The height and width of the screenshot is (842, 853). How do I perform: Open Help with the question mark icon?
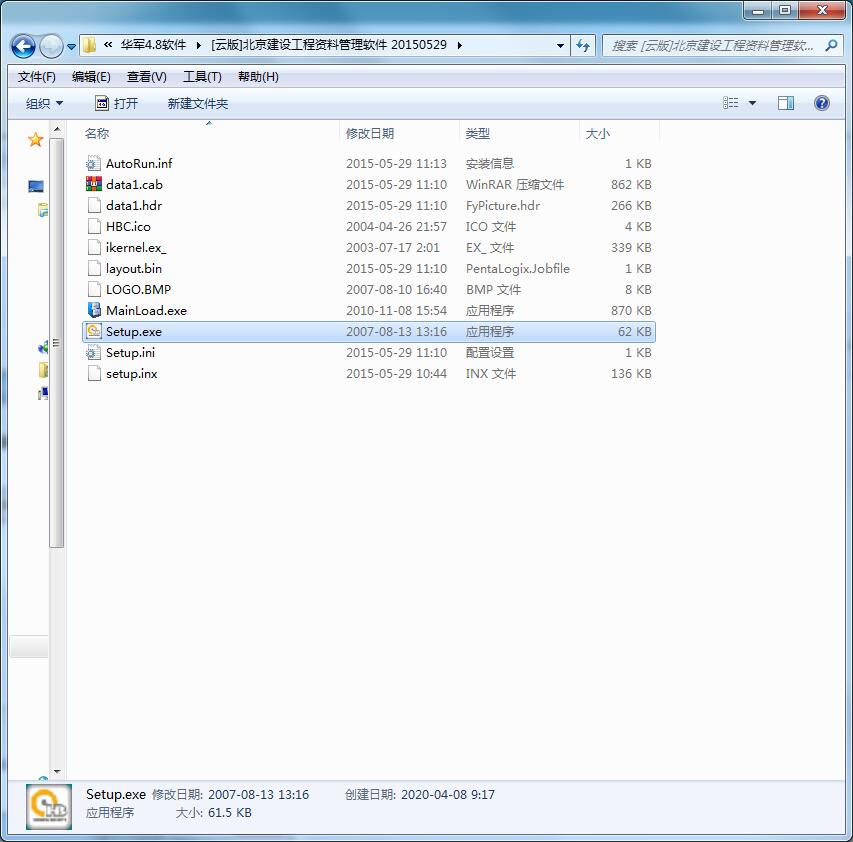coord(821,103)
